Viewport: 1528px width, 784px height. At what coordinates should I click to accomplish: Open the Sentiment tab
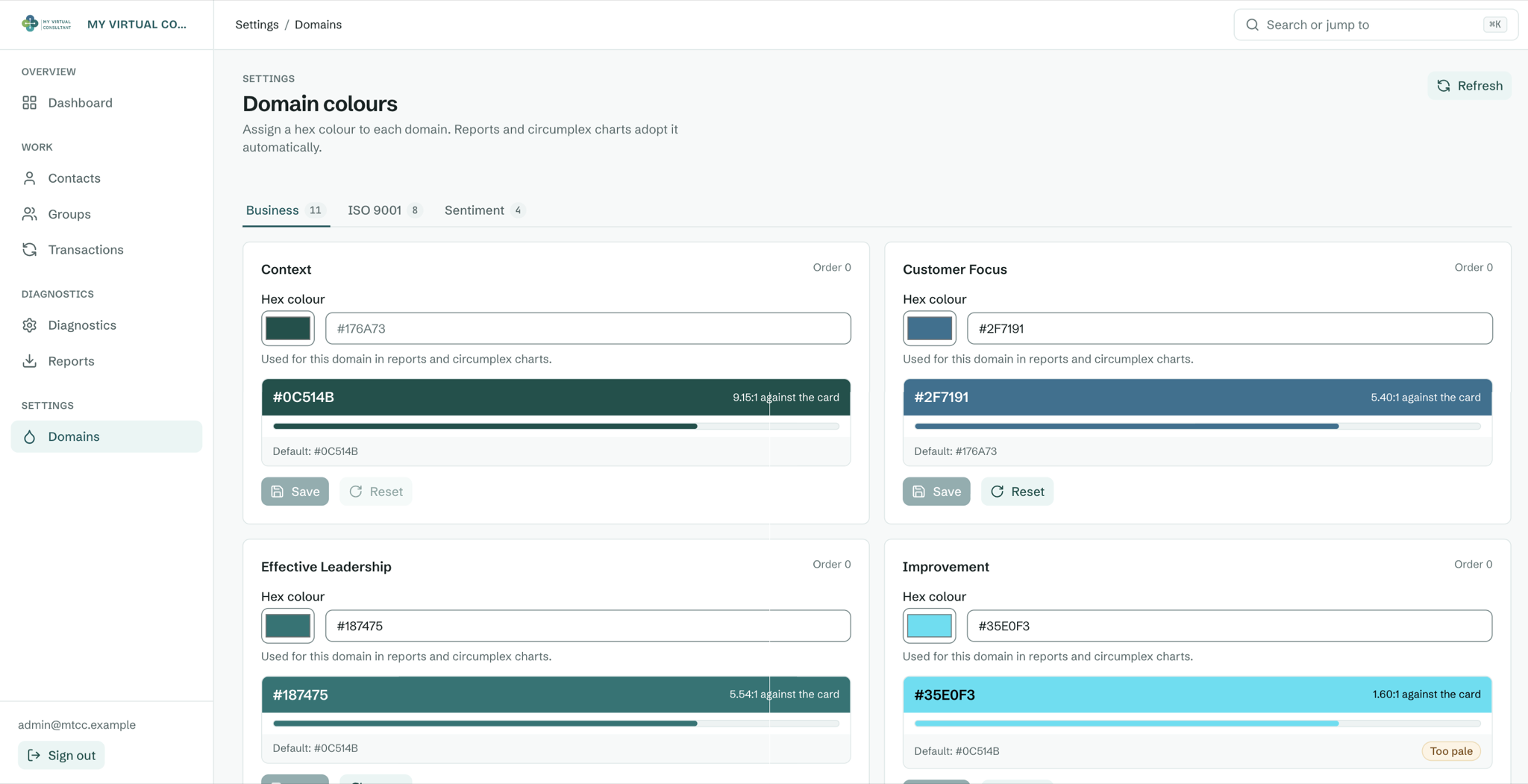484,210
